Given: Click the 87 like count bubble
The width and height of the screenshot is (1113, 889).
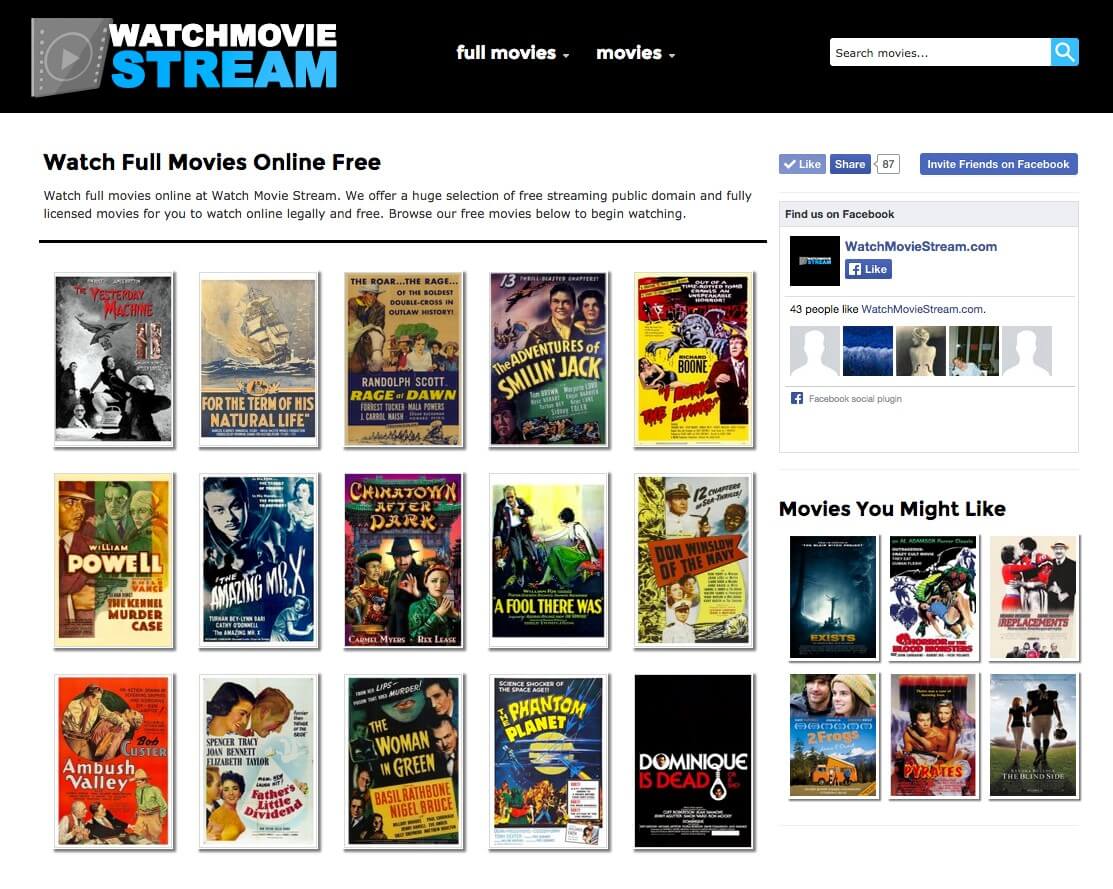Looking at the screenshot, I should tap(888, 164).
